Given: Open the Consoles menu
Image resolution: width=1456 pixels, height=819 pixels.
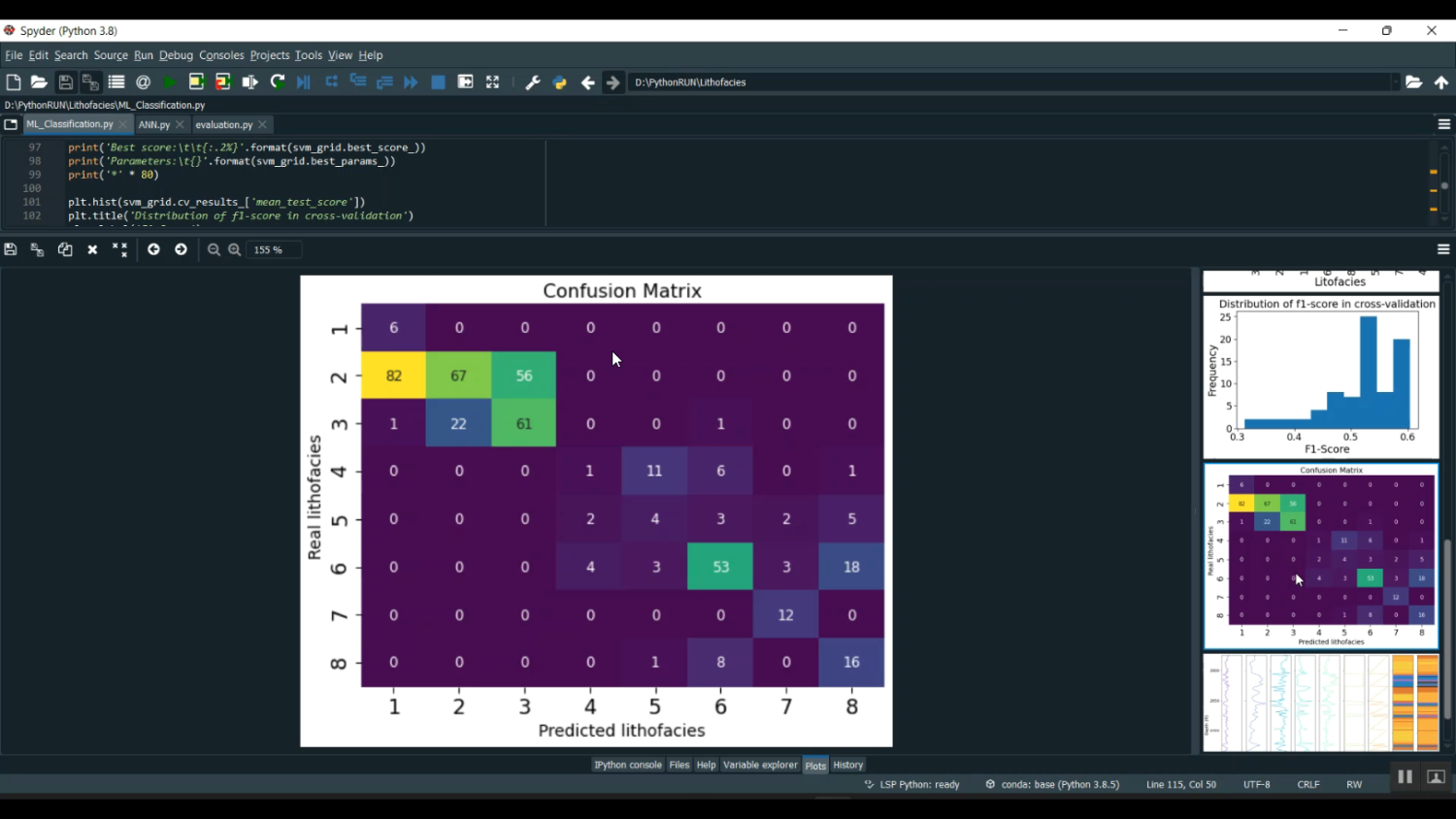Looking at the screenshot, I should (221, 55).
